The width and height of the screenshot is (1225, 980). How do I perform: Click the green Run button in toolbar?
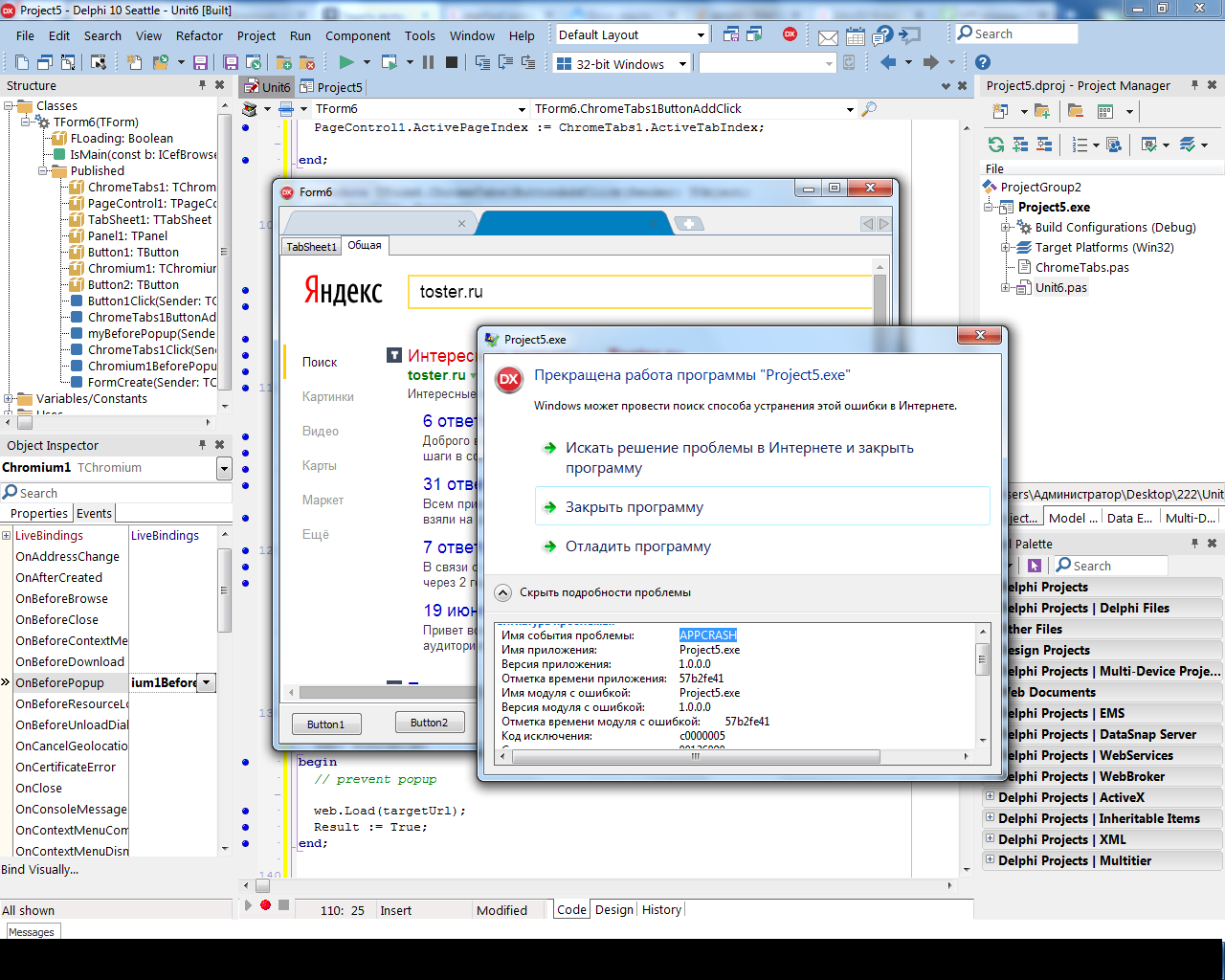[346, 62]
